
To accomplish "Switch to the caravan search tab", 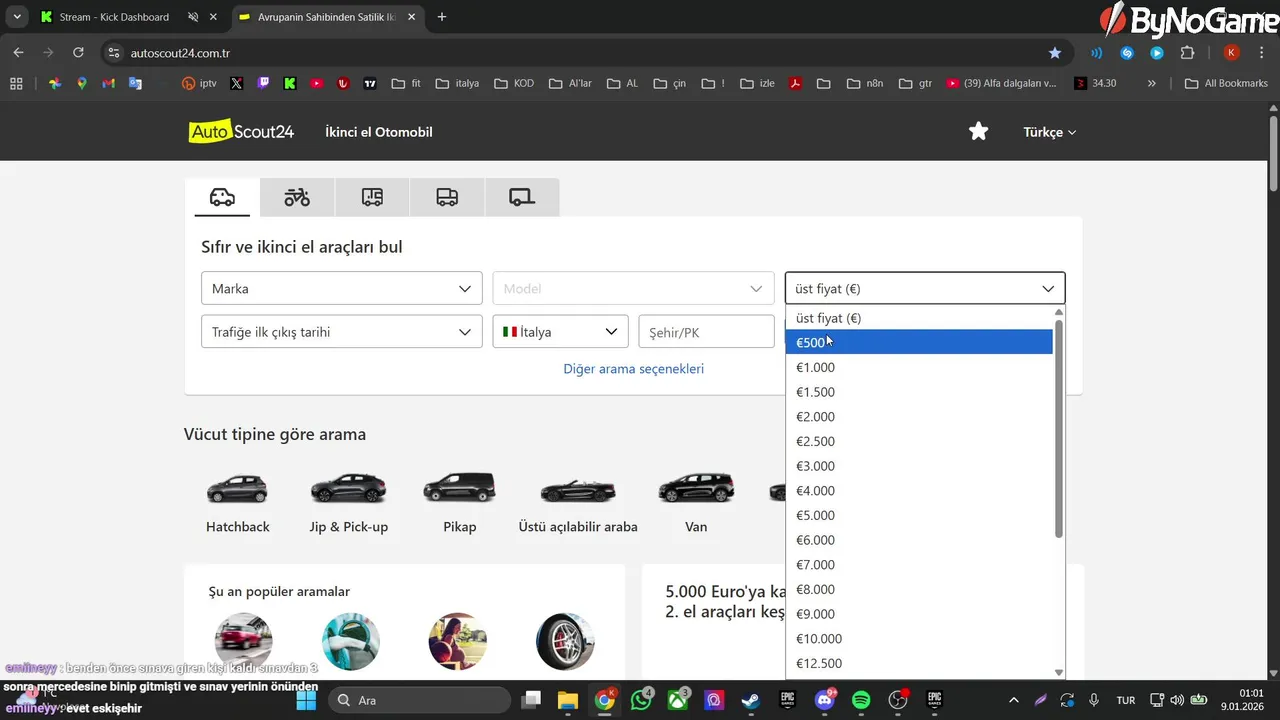I will (372, 197).
